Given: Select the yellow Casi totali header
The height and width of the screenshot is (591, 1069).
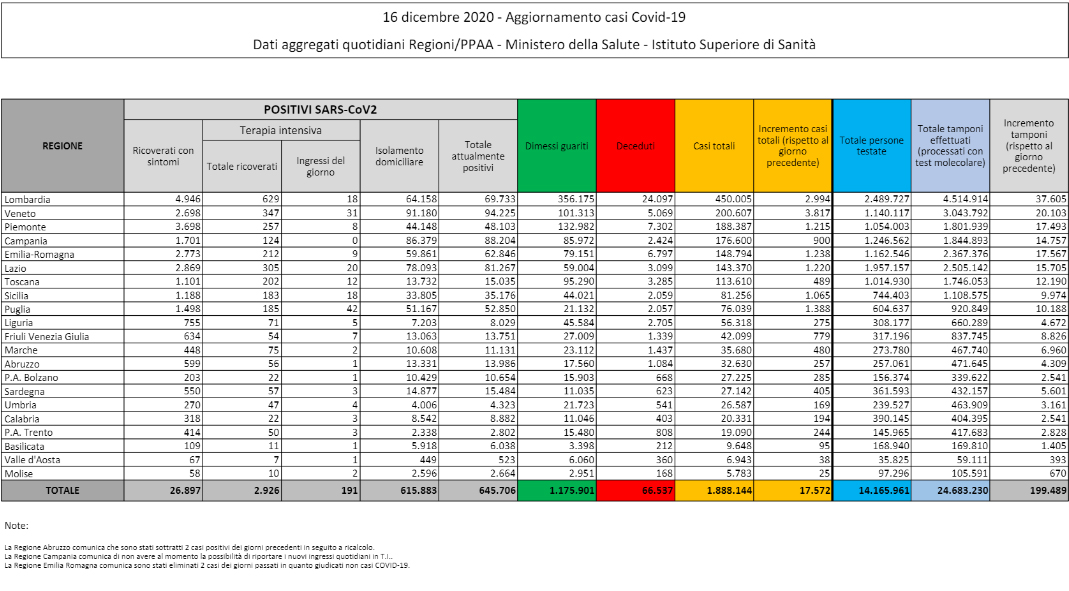Looking at the screenshot, I should pos(714,146).
